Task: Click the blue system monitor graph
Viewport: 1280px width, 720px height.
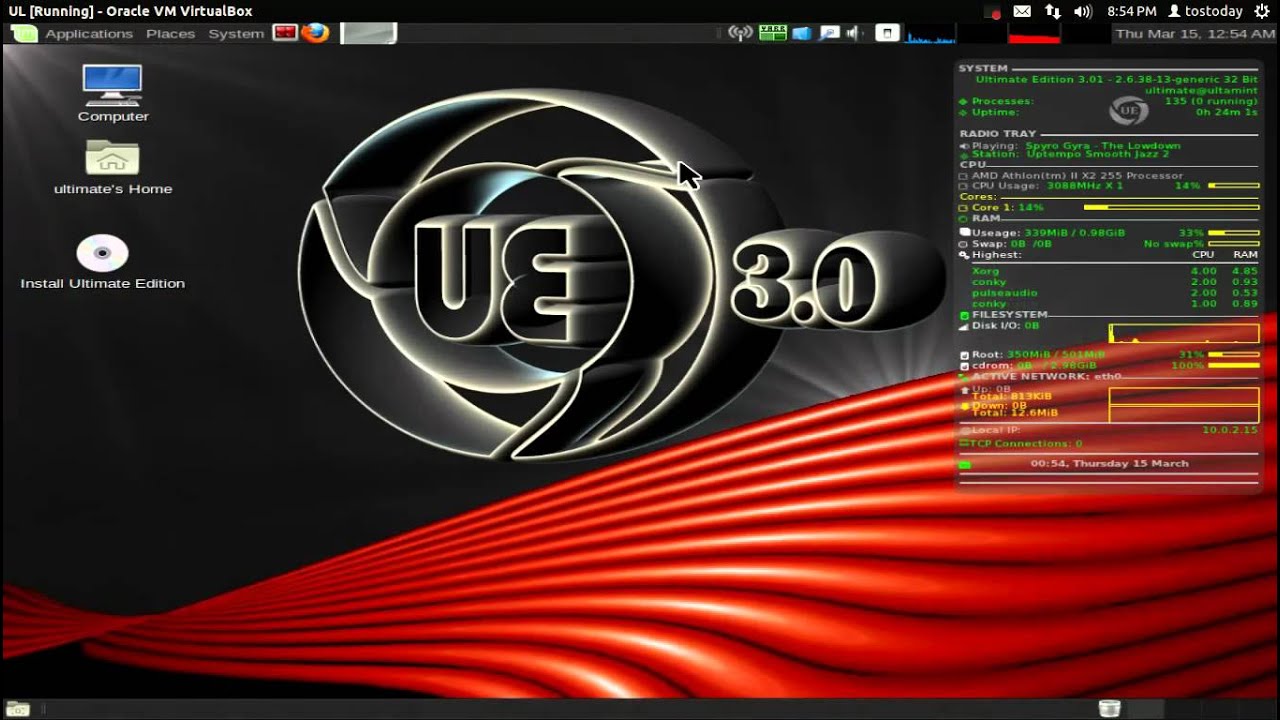Action: click(930, 34)
